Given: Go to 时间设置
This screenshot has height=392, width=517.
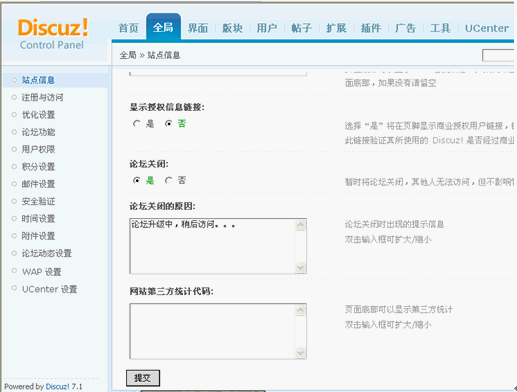Looking at the screenshot, I should 38,219.
